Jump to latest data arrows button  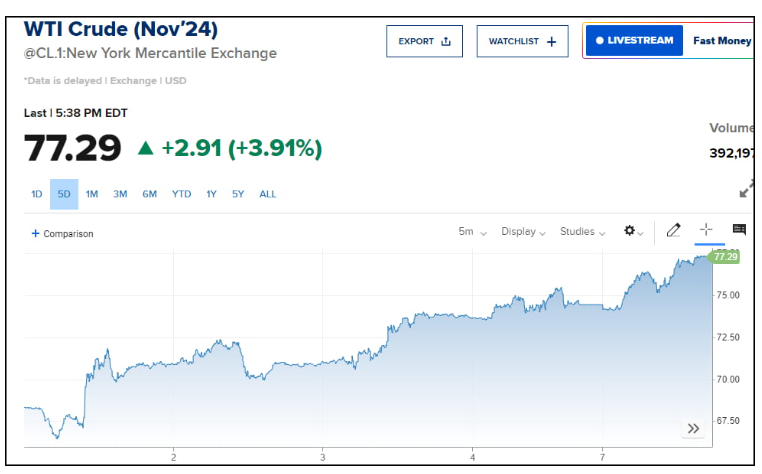click(693, 429)
